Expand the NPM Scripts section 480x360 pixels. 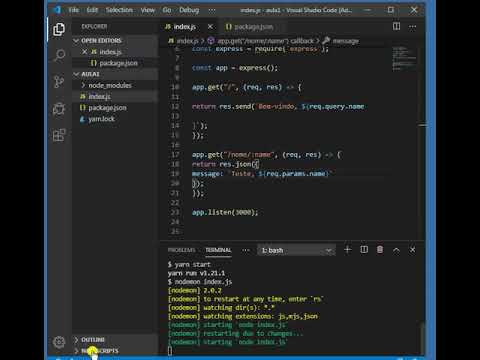coord(115,351)
